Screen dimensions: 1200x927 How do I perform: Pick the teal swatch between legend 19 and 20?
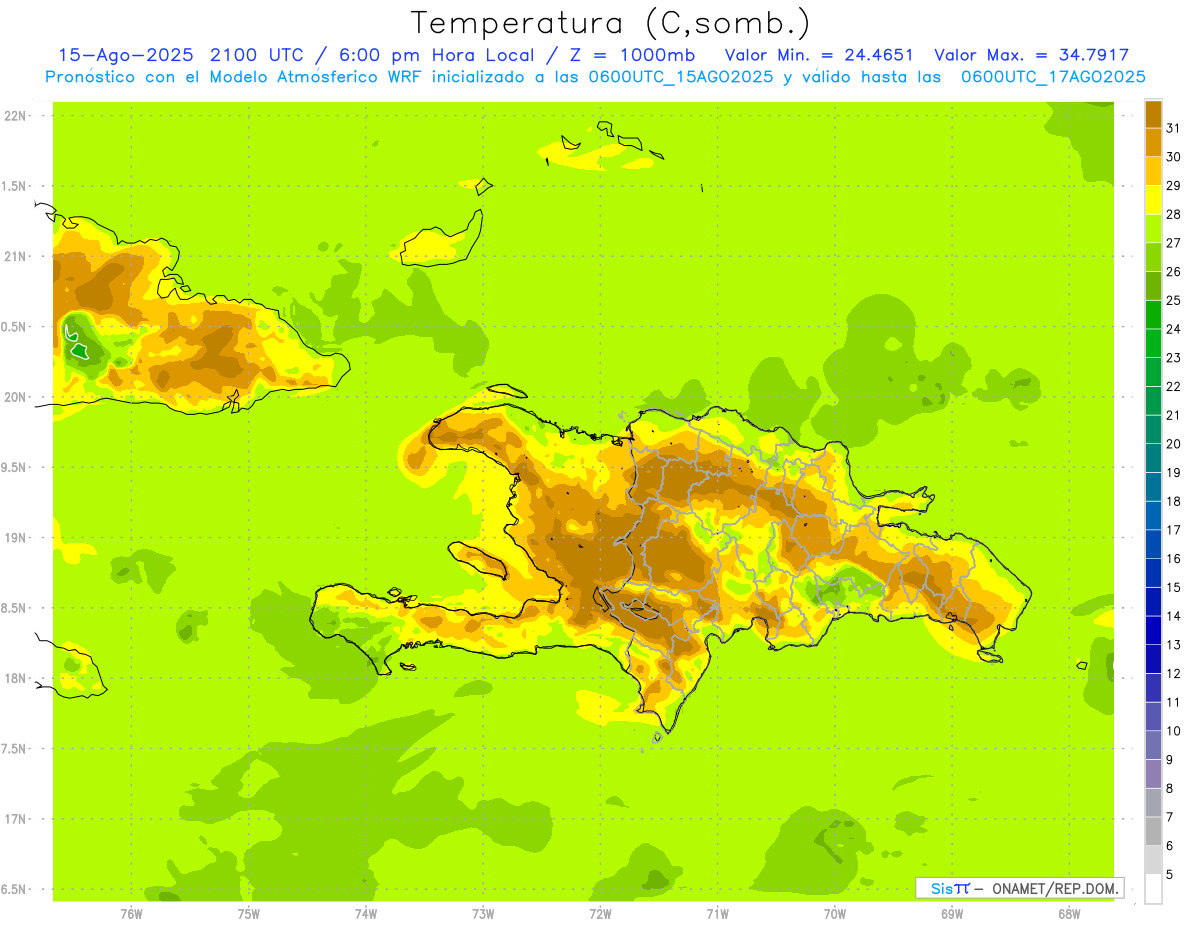[1153, 457]
